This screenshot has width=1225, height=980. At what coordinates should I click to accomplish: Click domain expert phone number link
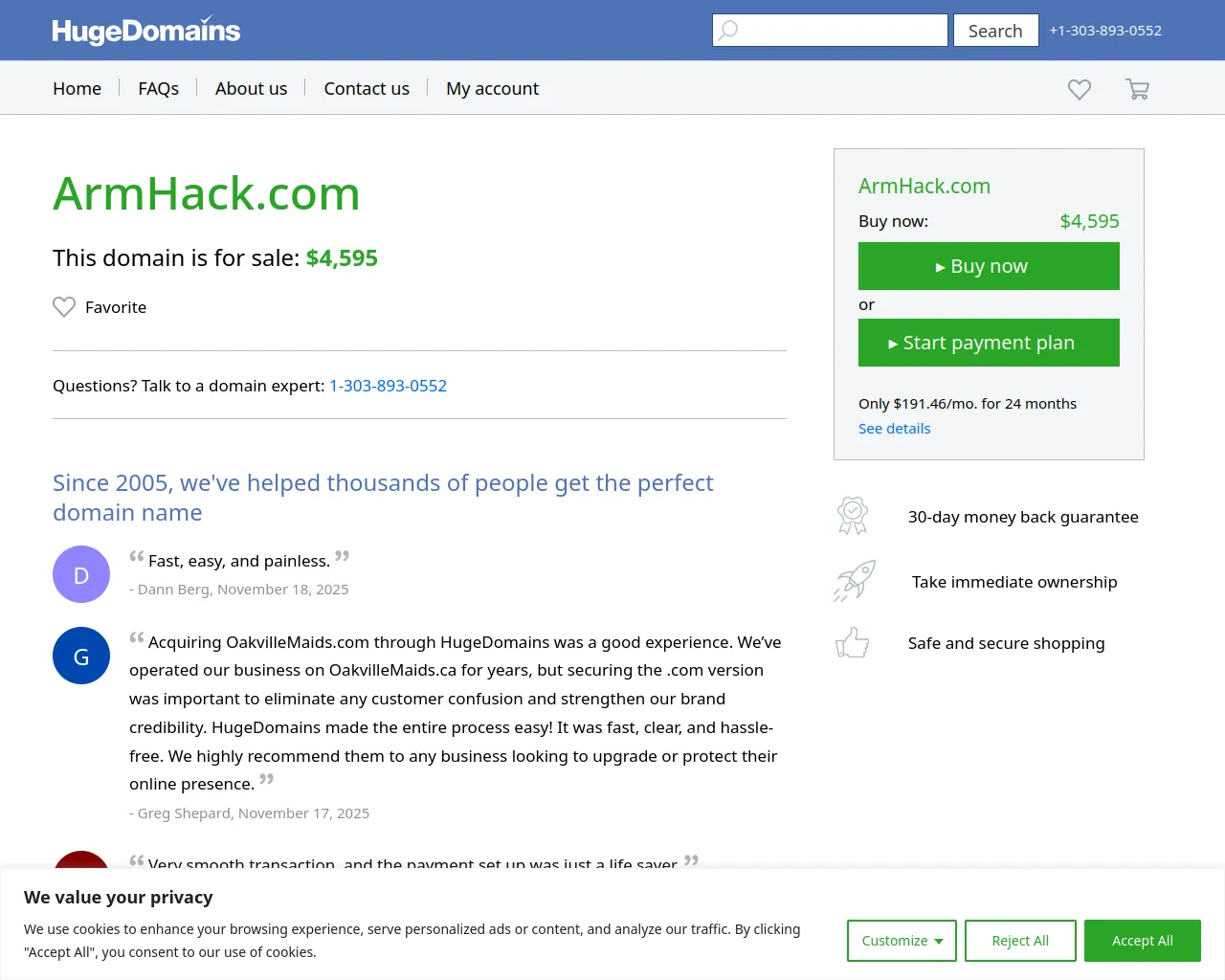pos(388,386)
